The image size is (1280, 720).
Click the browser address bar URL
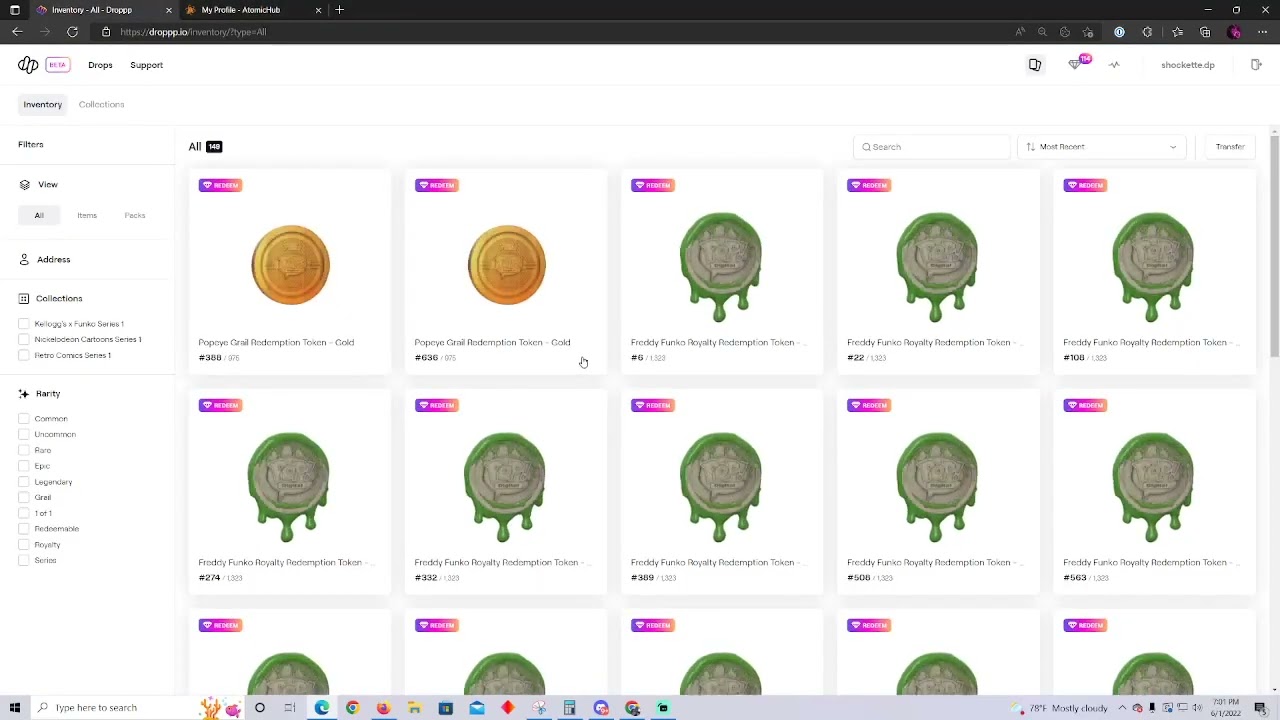point(193,32)
